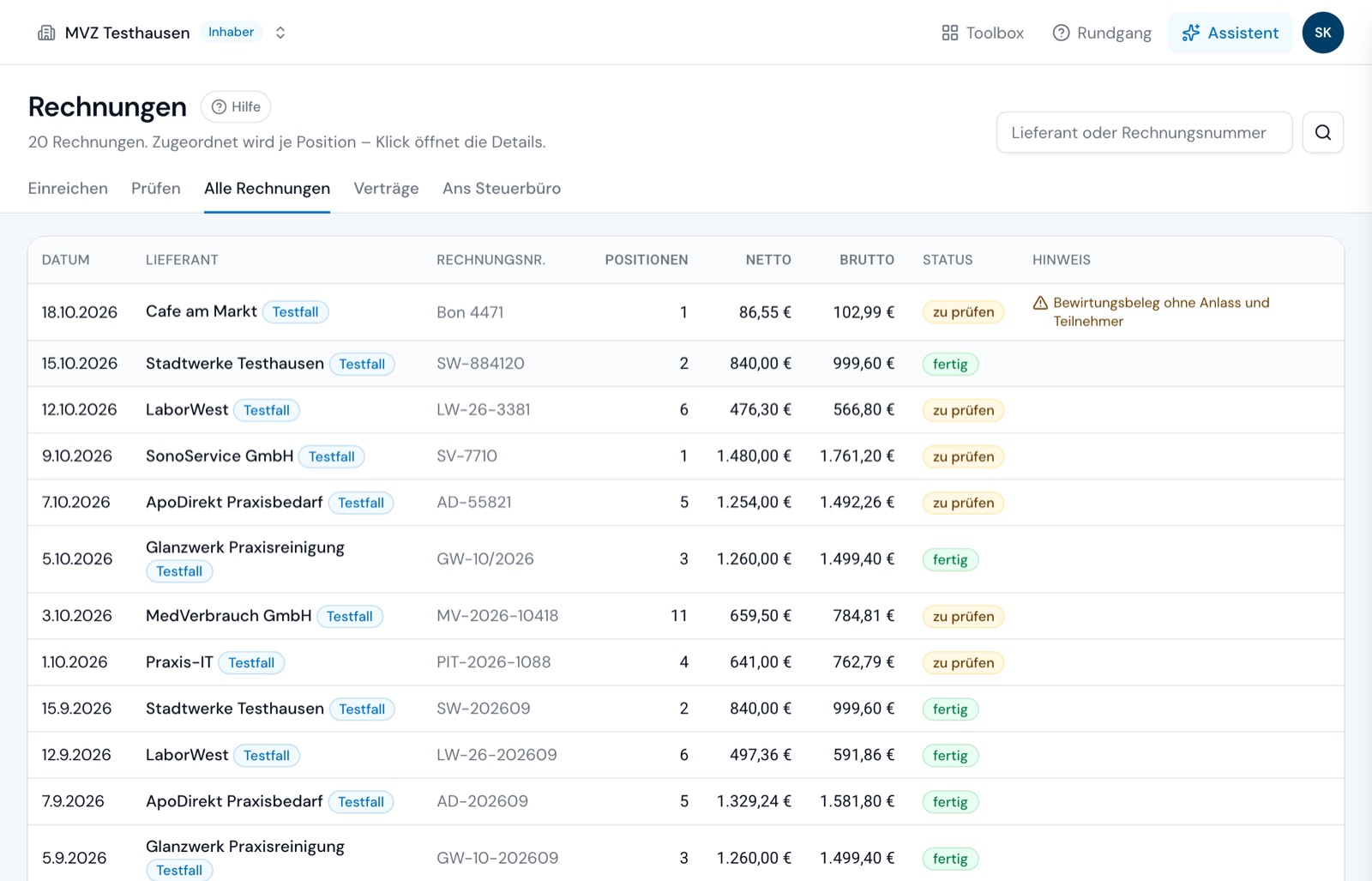
Task: Click the Testfall tag next to Praxis-IT
Action: [251, 662]
